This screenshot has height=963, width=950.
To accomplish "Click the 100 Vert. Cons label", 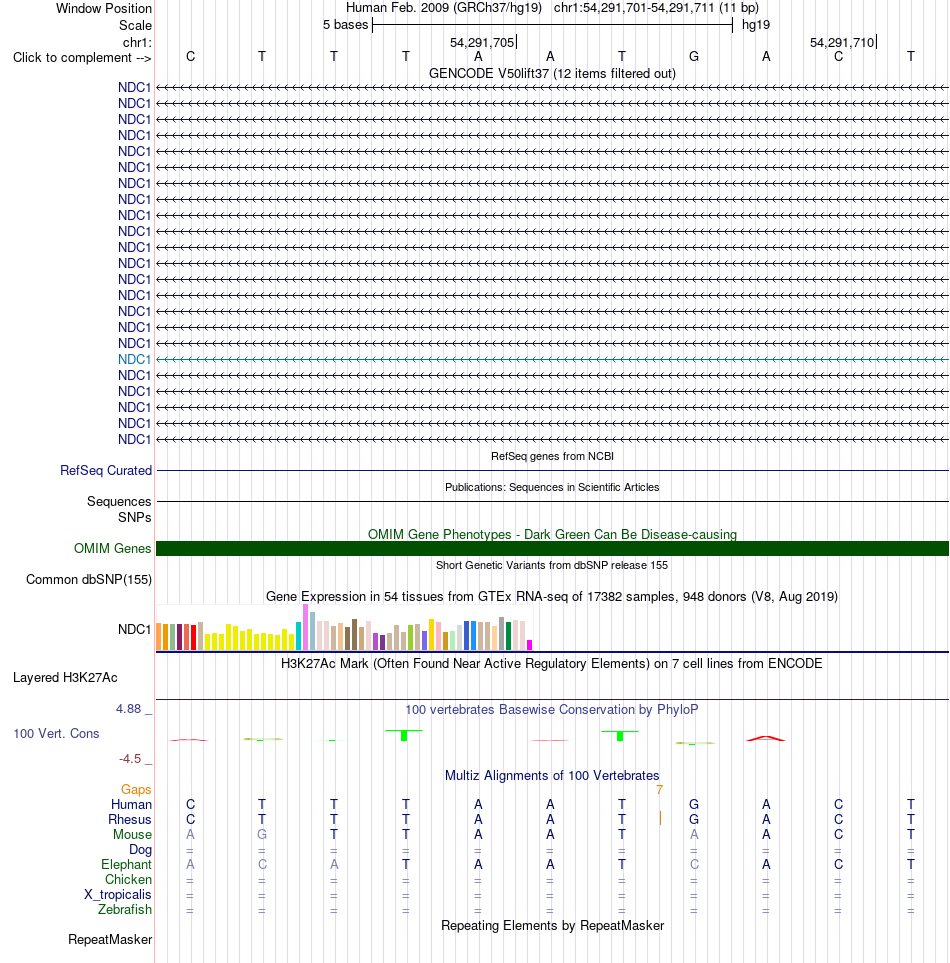I will click(56, 733).
